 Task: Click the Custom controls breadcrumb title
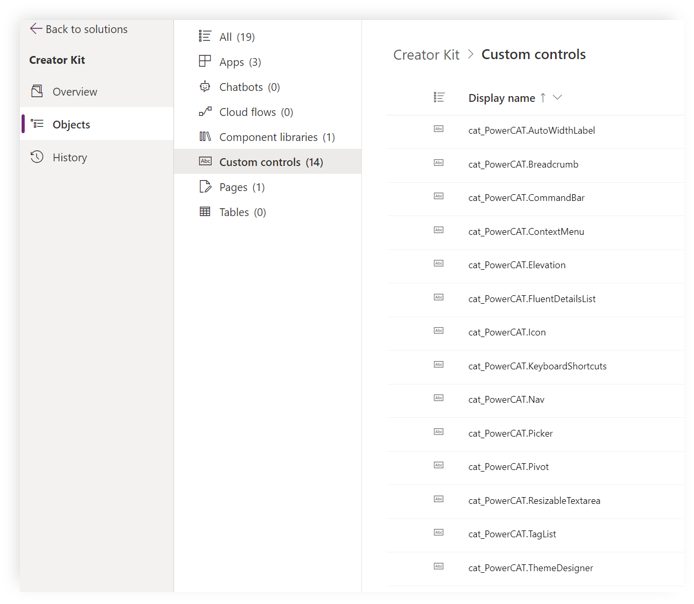pos(533,54)
